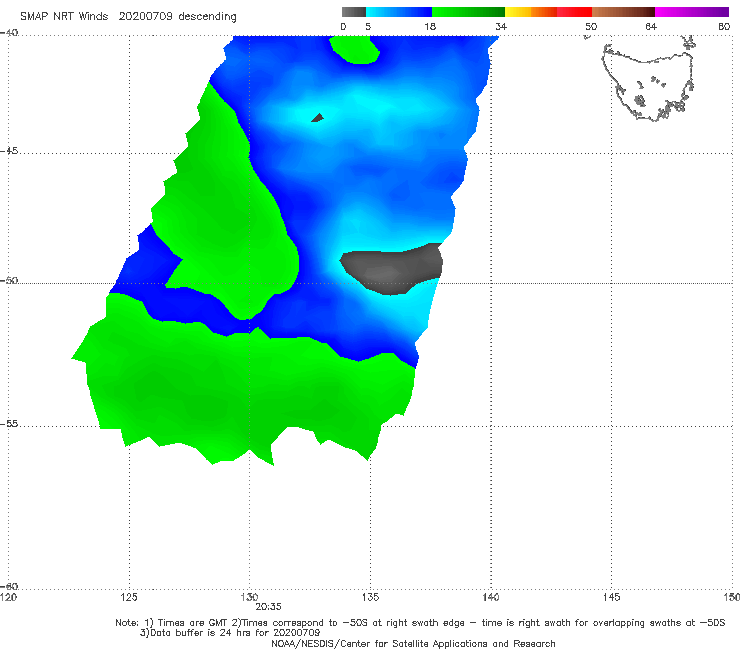
Task: Click the color bar label 18
Action: [430, 26]
